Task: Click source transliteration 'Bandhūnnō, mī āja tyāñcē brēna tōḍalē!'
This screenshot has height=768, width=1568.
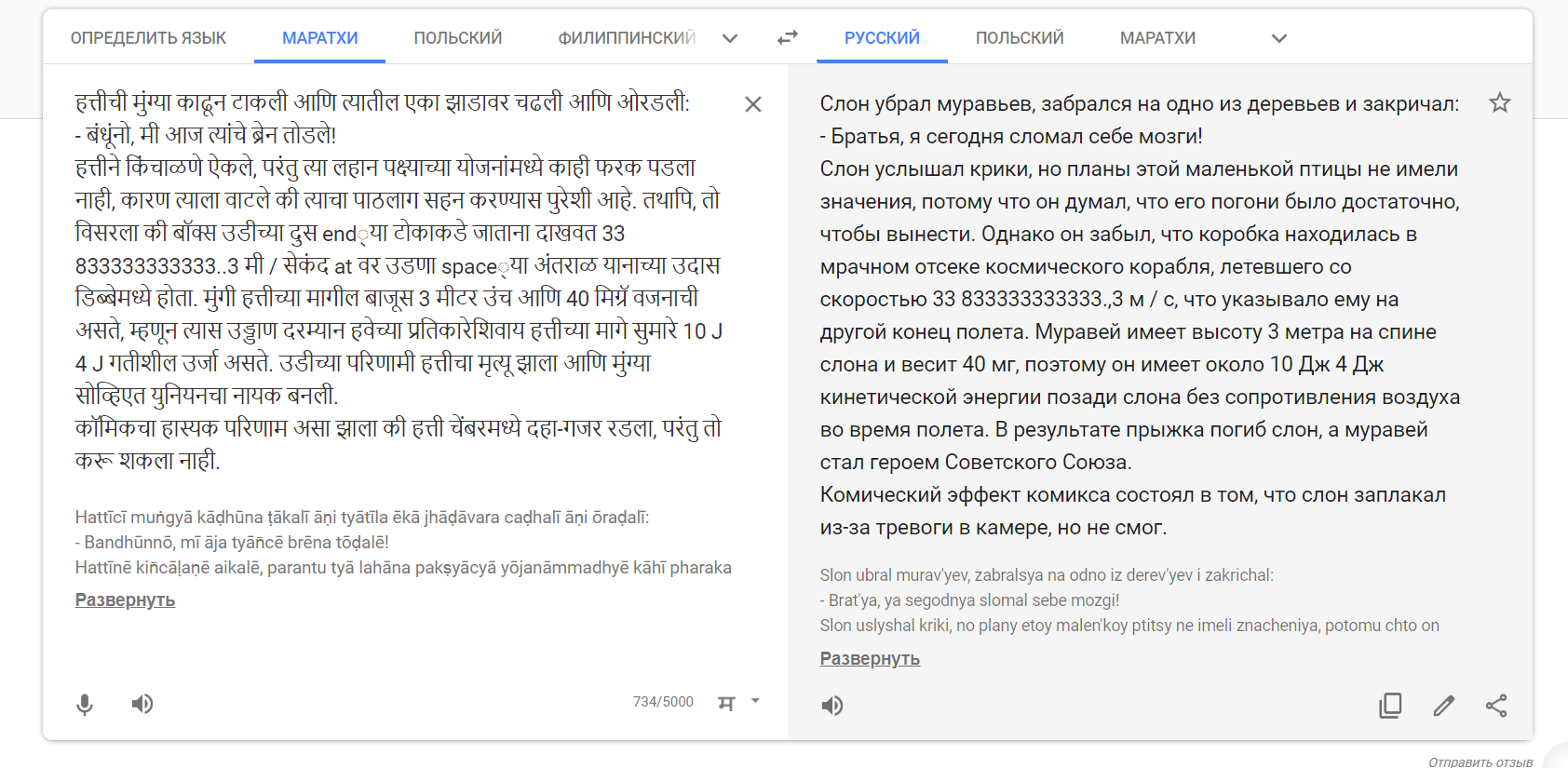Action: (x=237, y=543)
